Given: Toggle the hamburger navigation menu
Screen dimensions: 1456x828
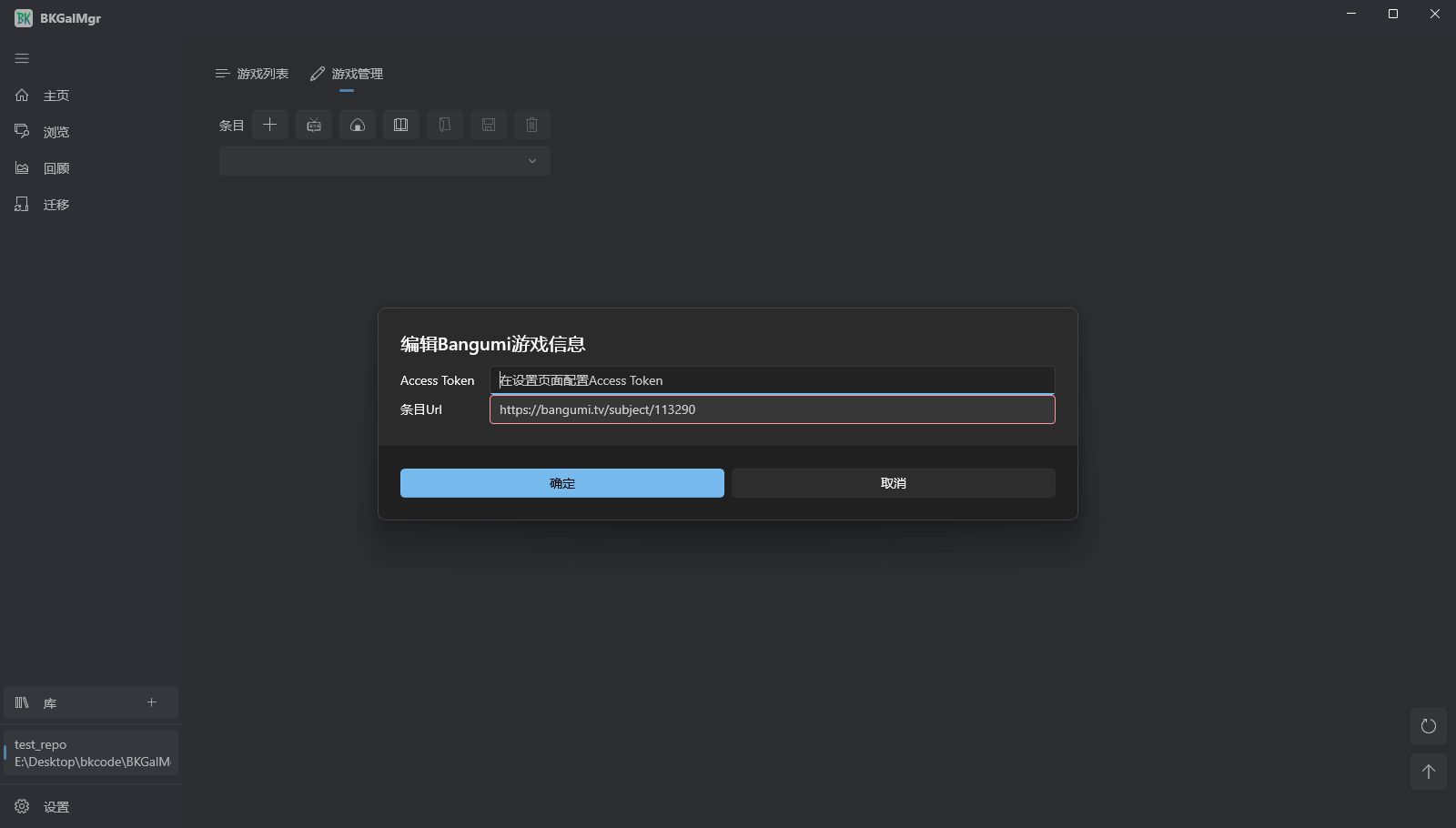Looking at the screenshot, I should click(22, 58).
